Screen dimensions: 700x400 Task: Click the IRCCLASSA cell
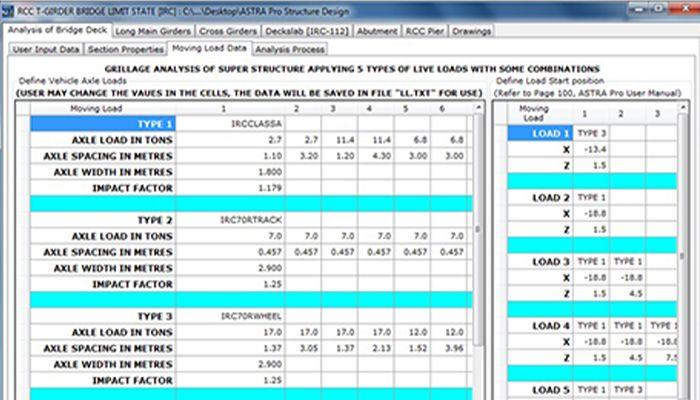point(231,124)
